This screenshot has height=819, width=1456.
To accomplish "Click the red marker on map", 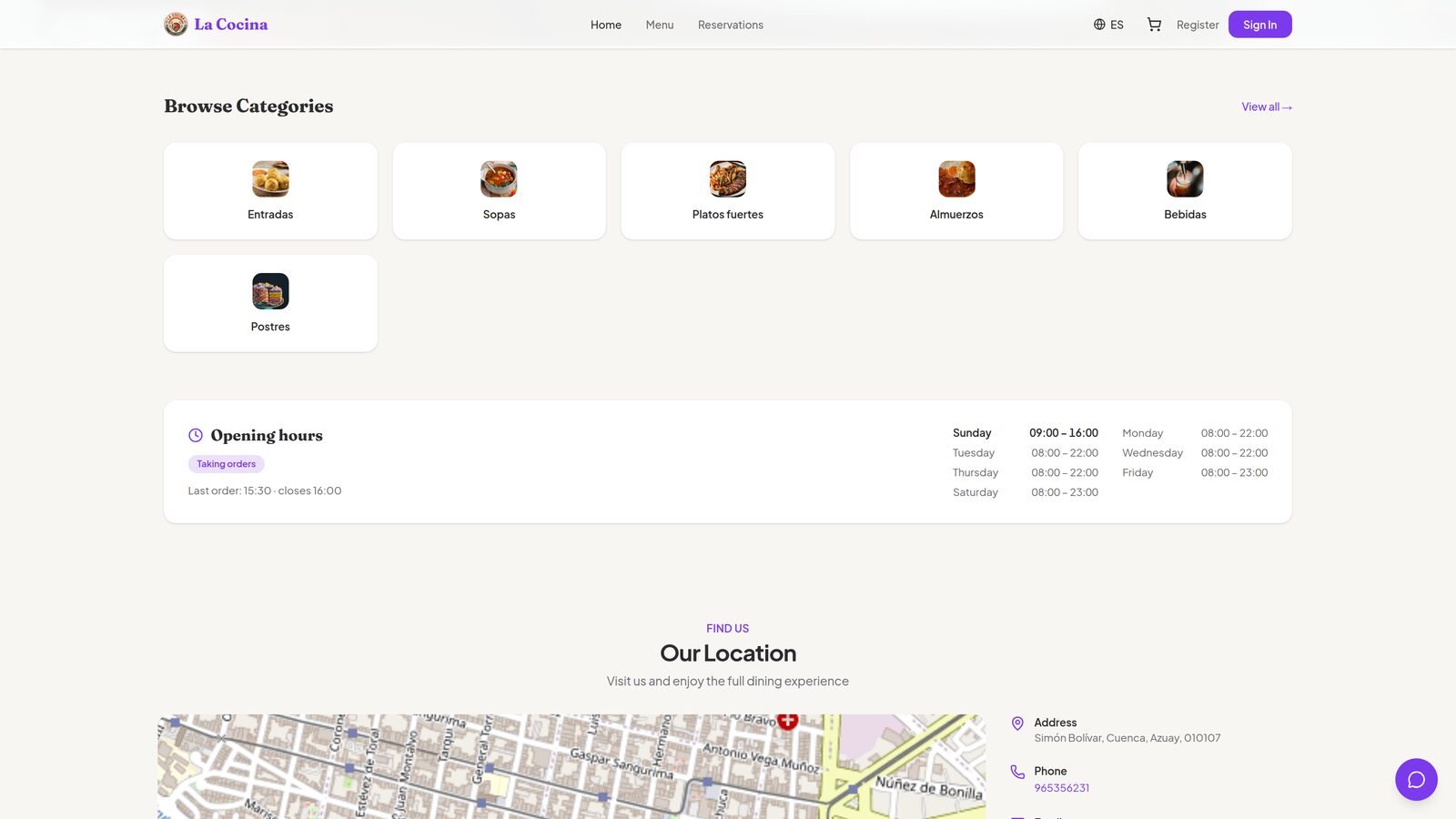I will [788, 721].
